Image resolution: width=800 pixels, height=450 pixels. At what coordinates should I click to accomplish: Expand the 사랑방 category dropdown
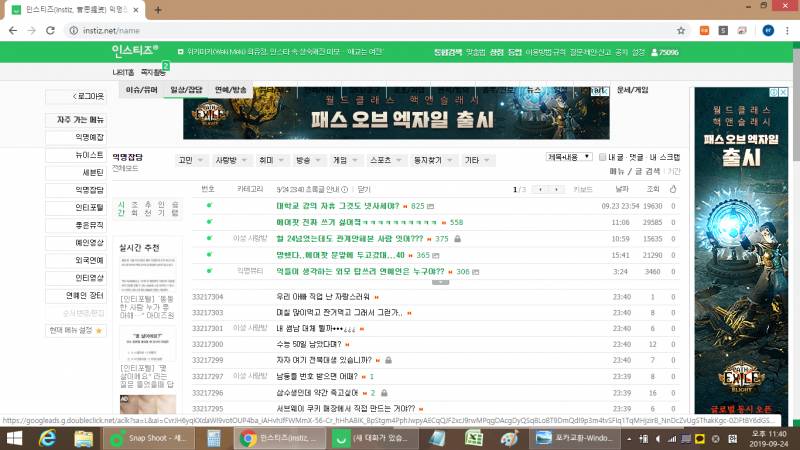pos(231,160)
